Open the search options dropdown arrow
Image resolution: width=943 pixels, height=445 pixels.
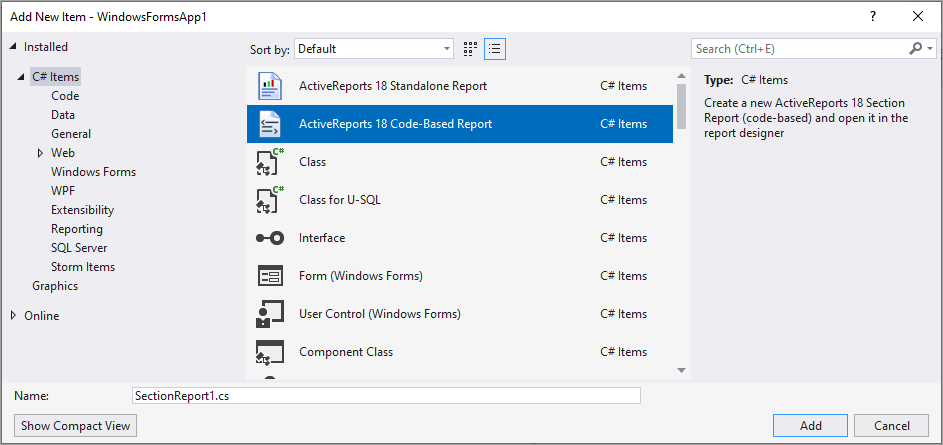click(x=930, y=49)
